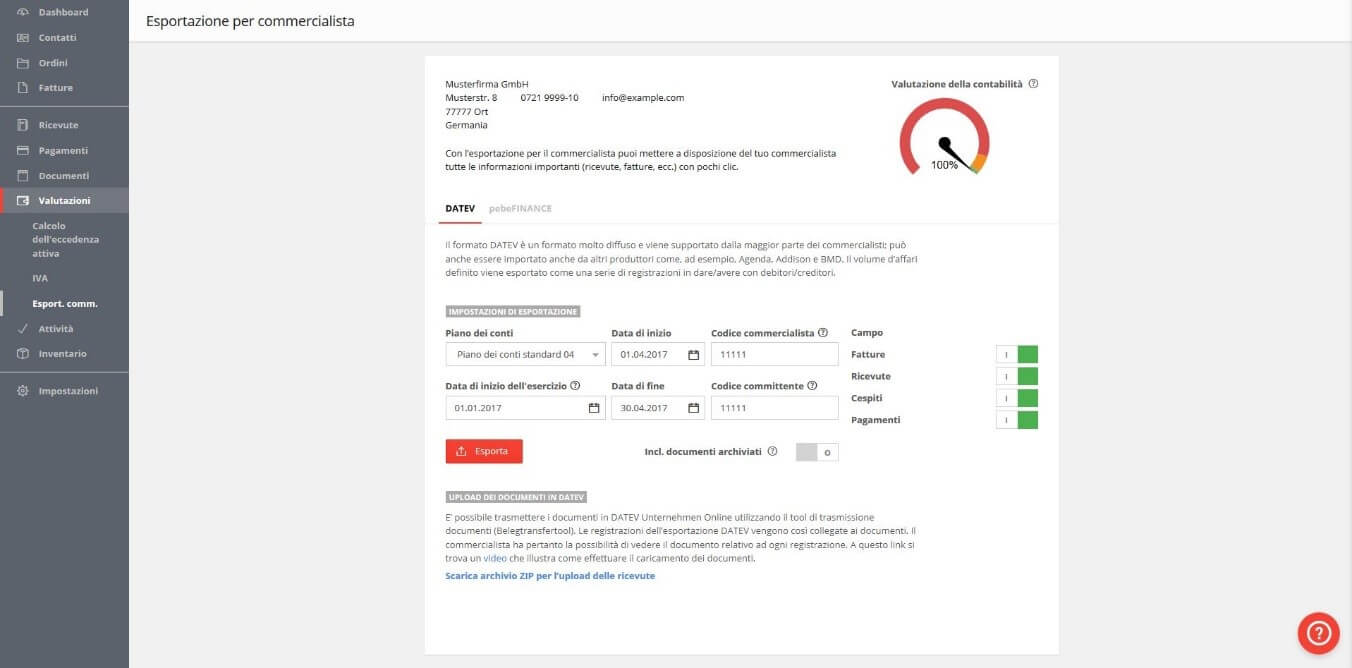Open calendar icon for Data di fine
Screen dimensions: 1352x668
694,408
